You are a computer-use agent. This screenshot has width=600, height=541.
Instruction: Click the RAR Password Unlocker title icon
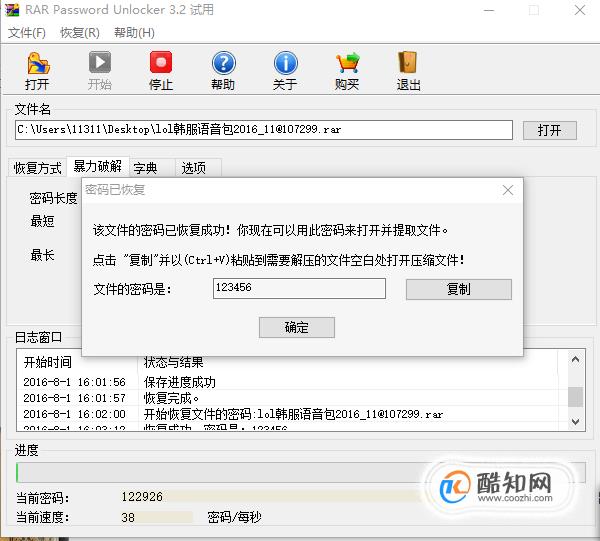click(x=12, y=10)
